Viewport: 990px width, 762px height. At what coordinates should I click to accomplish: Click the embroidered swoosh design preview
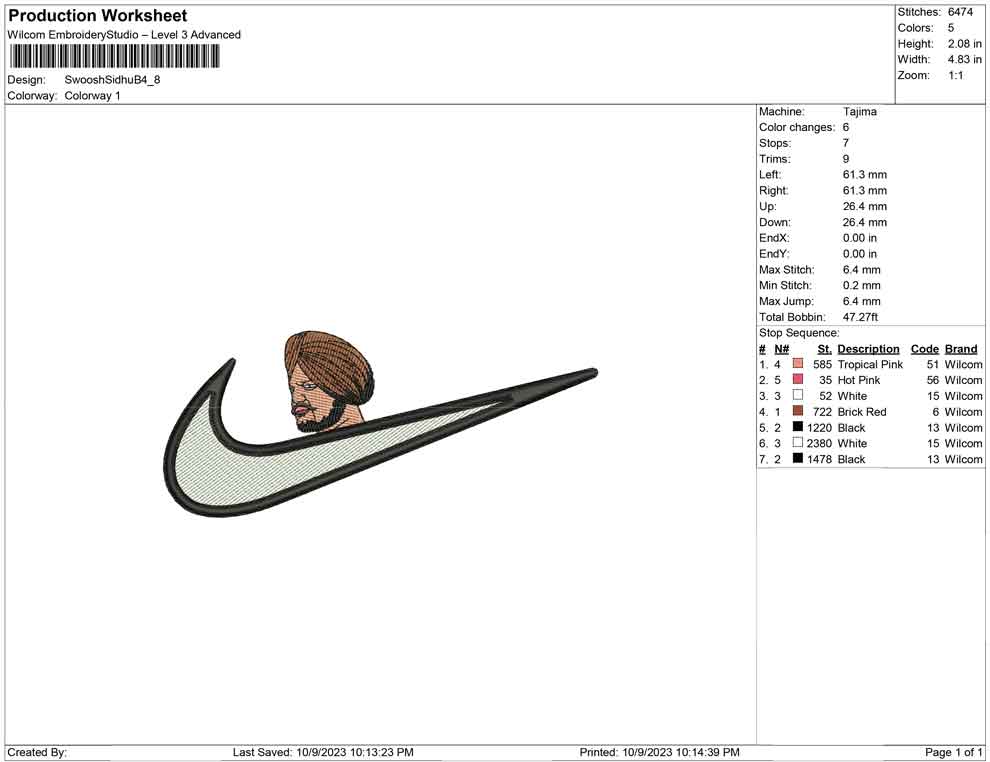(x=380, y=424)
